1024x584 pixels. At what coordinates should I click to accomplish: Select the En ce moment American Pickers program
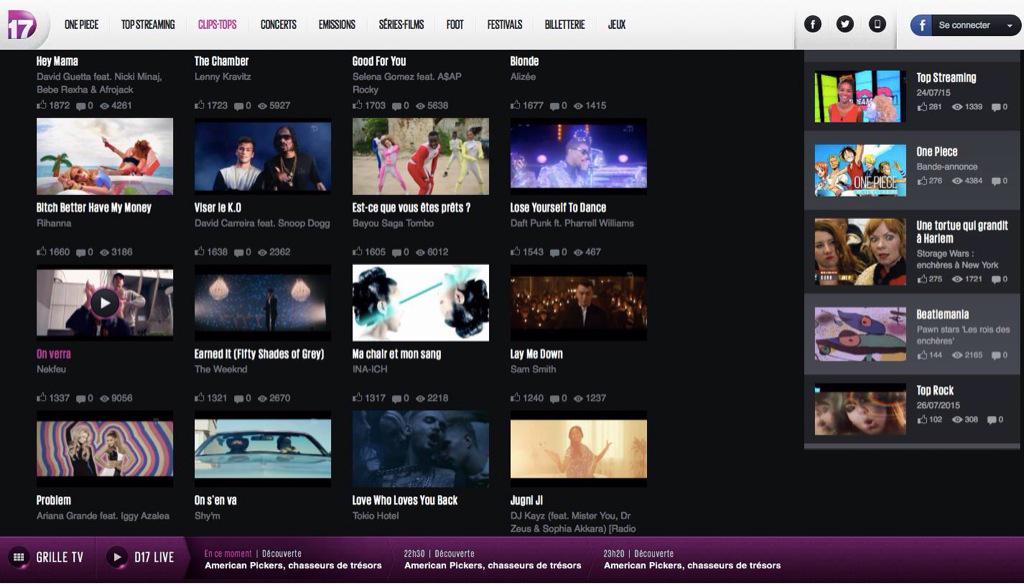click(293, 560)
